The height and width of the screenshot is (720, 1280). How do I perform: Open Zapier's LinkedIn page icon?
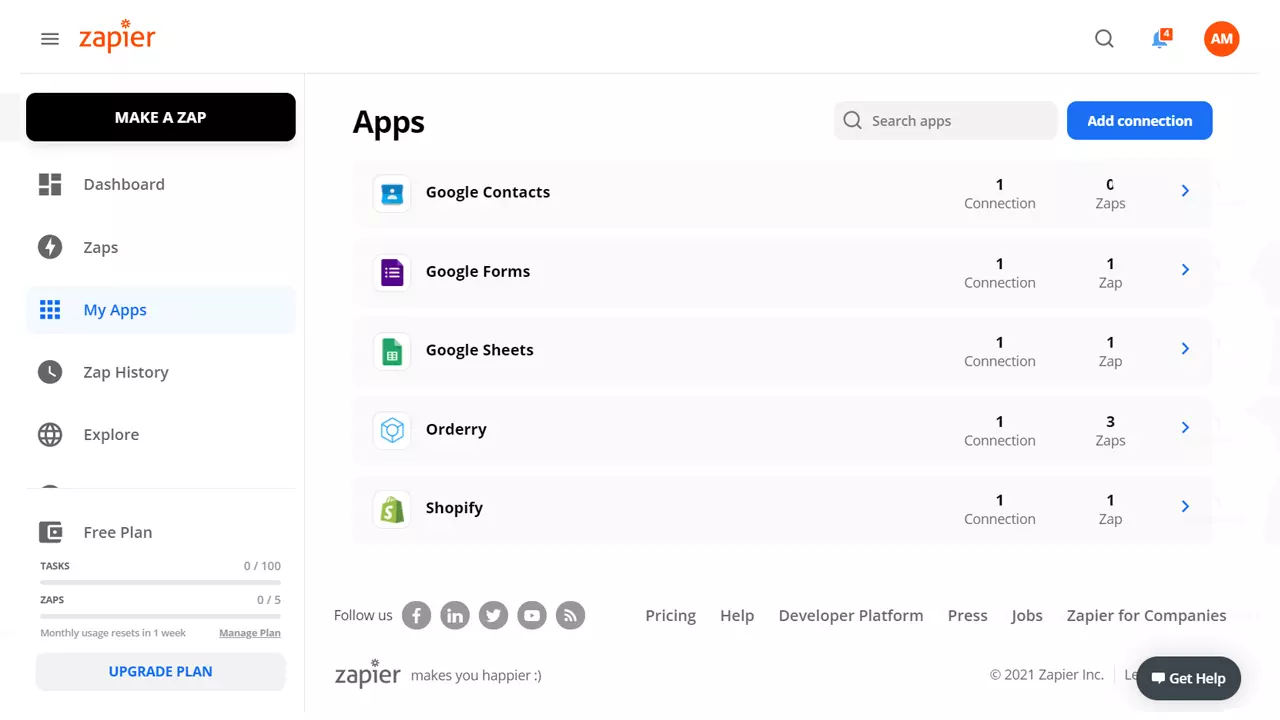[455, 615]
